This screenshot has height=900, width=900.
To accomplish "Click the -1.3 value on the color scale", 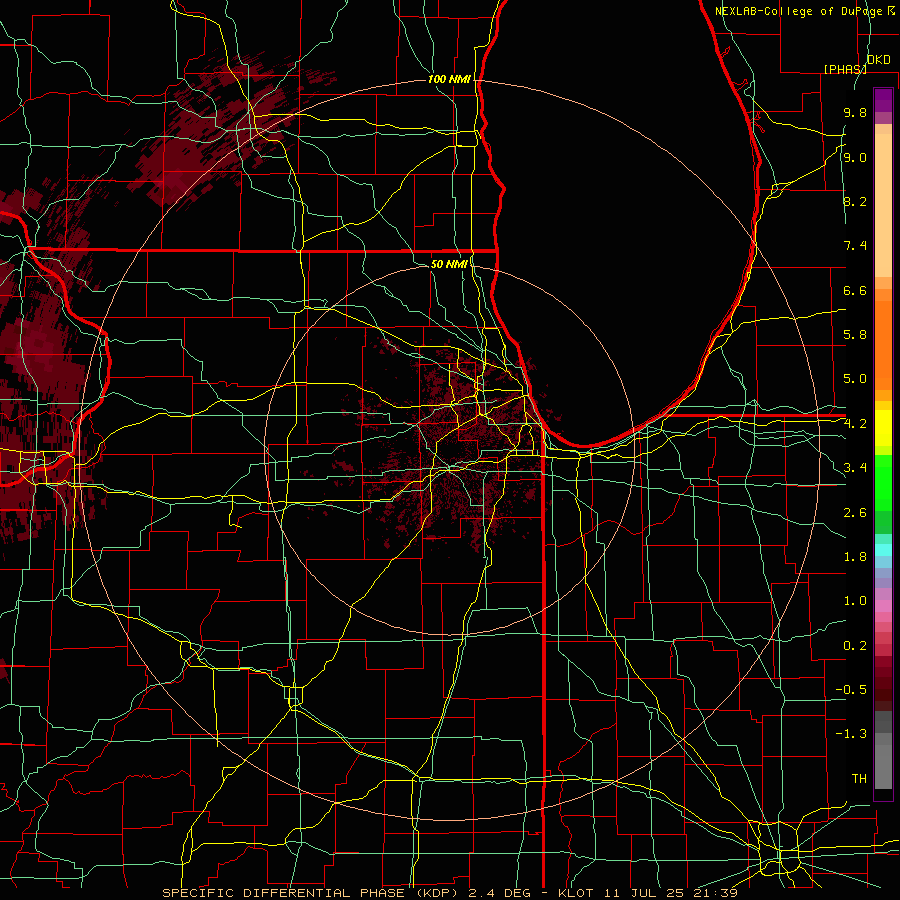I will click(x=851, y=734).
